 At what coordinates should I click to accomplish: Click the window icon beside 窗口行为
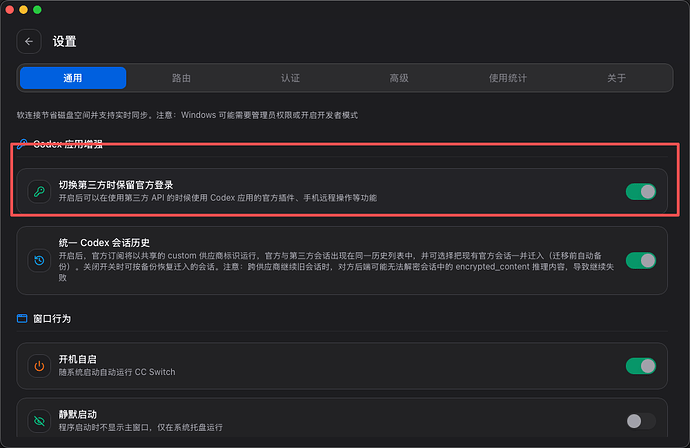(22, 318)
